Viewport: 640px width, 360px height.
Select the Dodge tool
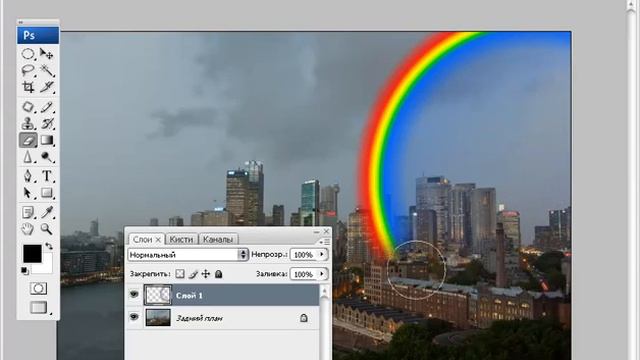coord(47,157)
